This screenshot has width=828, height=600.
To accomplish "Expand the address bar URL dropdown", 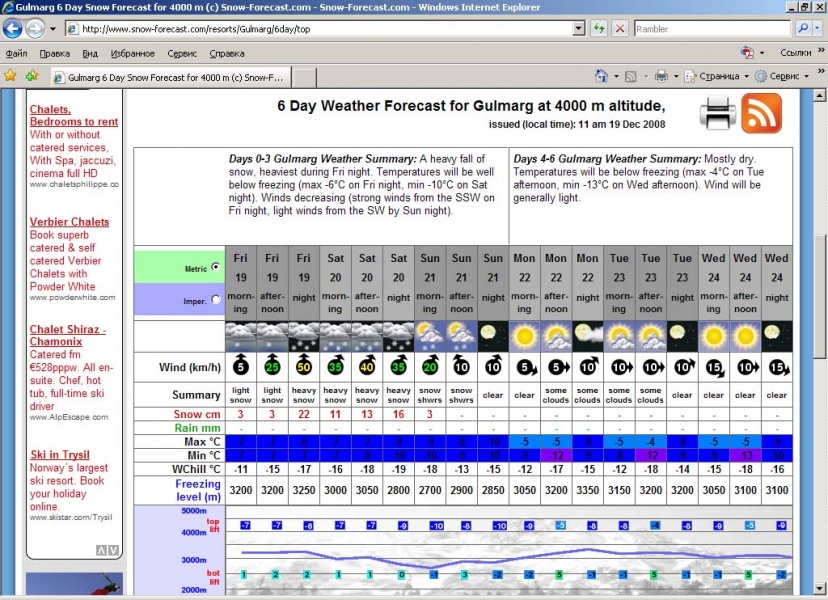I will (579, 29).
